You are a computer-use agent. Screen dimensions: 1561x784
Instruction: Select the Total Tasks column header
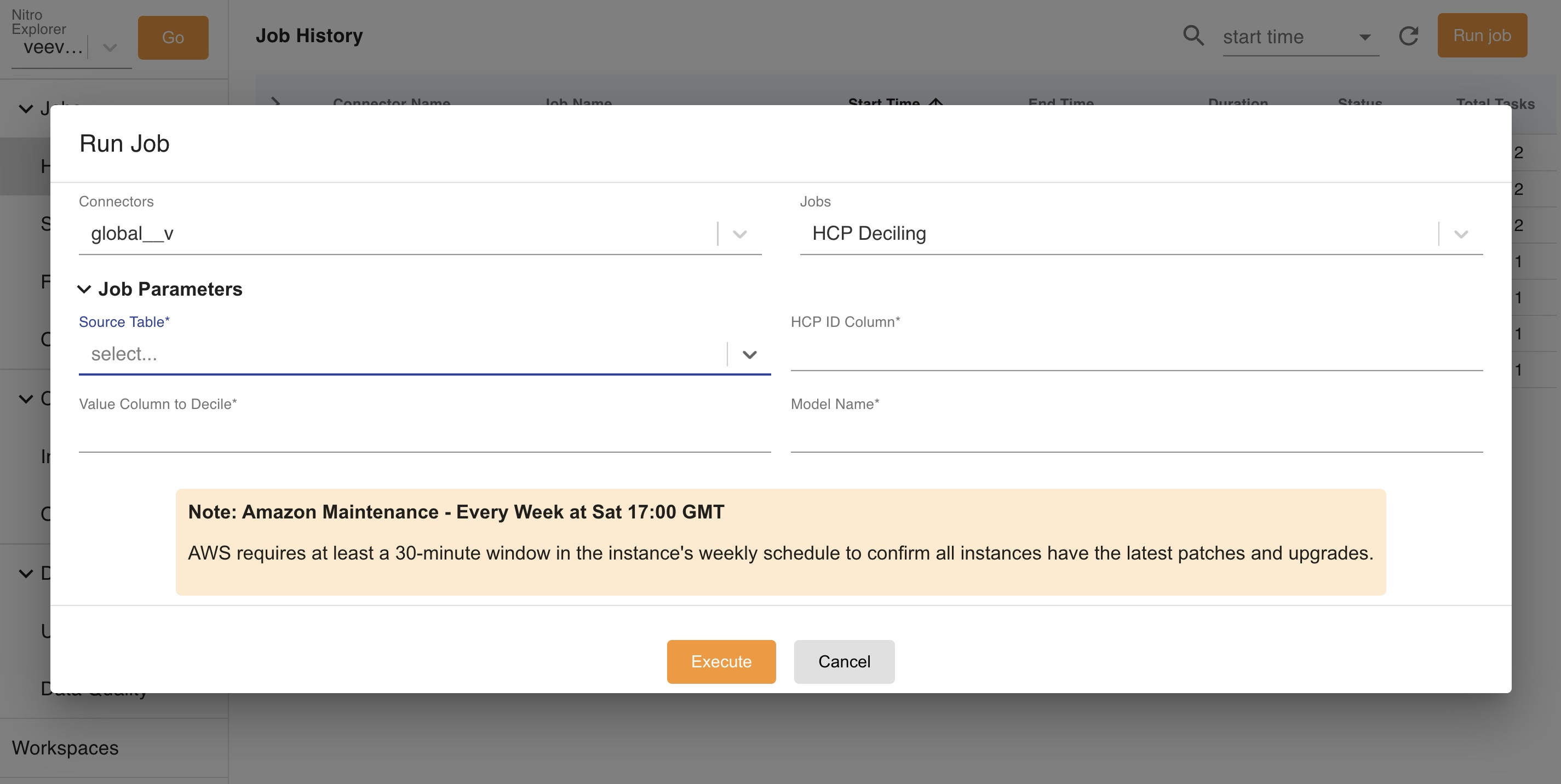(1494, 103)
